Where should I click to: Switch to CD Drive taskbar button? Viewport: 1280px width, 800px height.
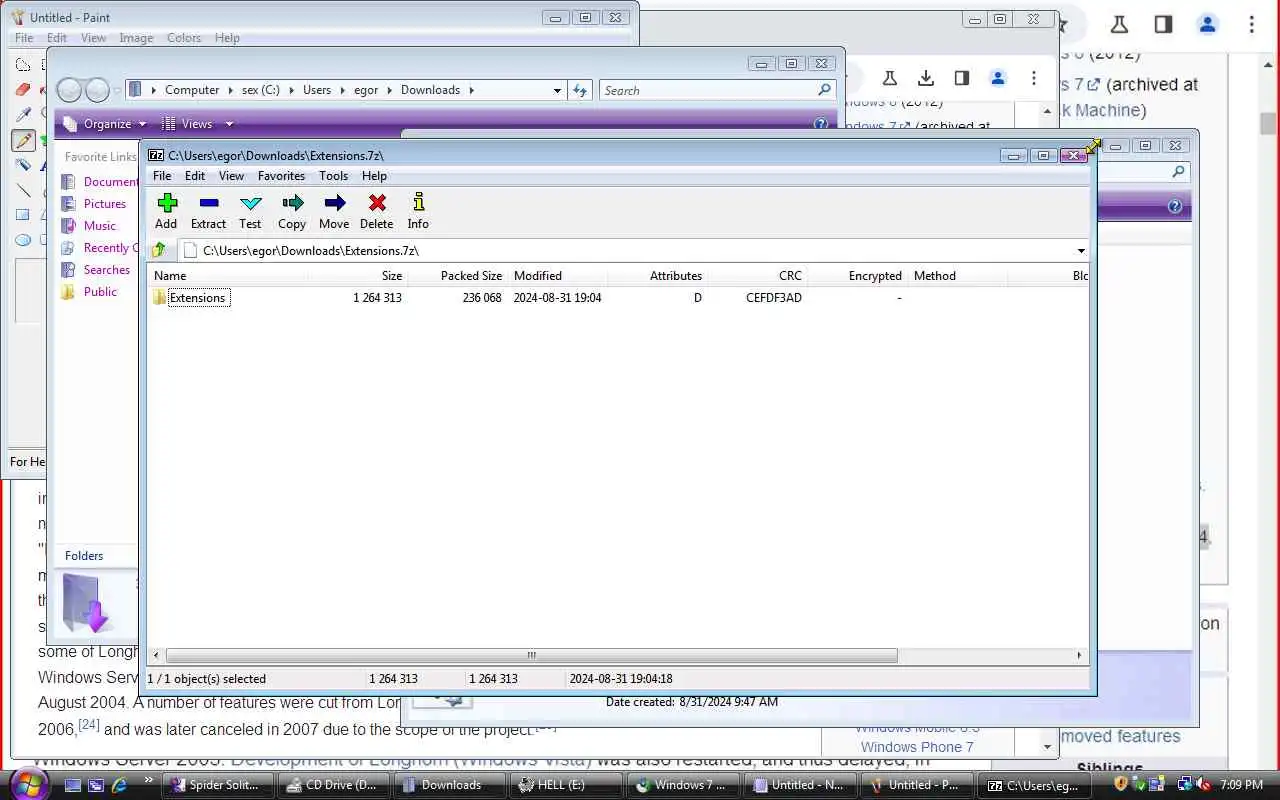pos(333,785)
